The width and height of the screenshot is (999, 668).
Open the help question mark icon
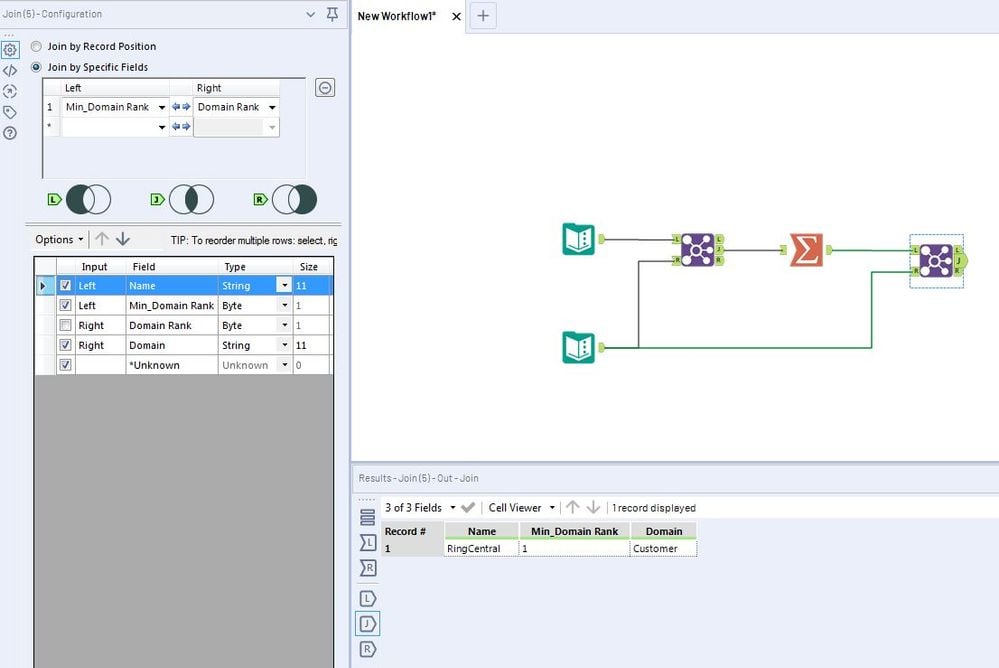click(x=10, y=133)
